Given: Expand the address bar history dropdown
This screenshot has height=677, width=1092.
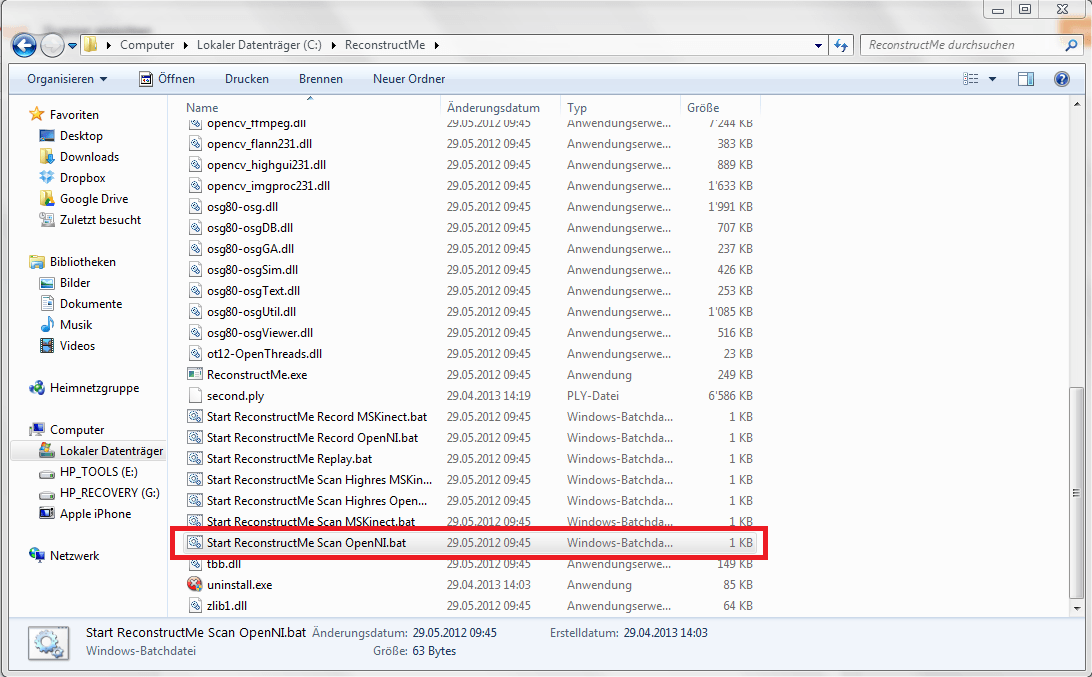Looking at the screenshot, I should pos(818,45).
